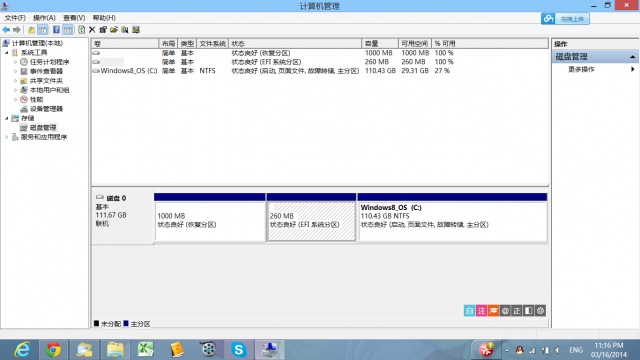Open the 帮助(H) menu
The width and height of the screenshot is (640, 360).
point(104,18)
